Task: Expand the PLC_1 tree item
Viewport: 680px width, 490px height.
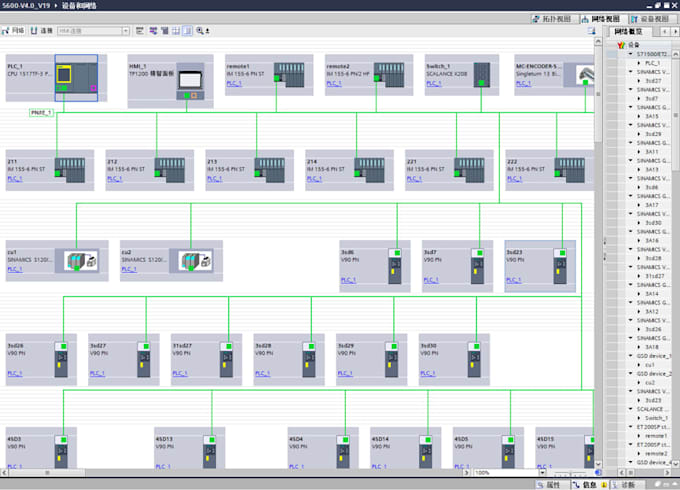Action: click(x=639, y=63)
